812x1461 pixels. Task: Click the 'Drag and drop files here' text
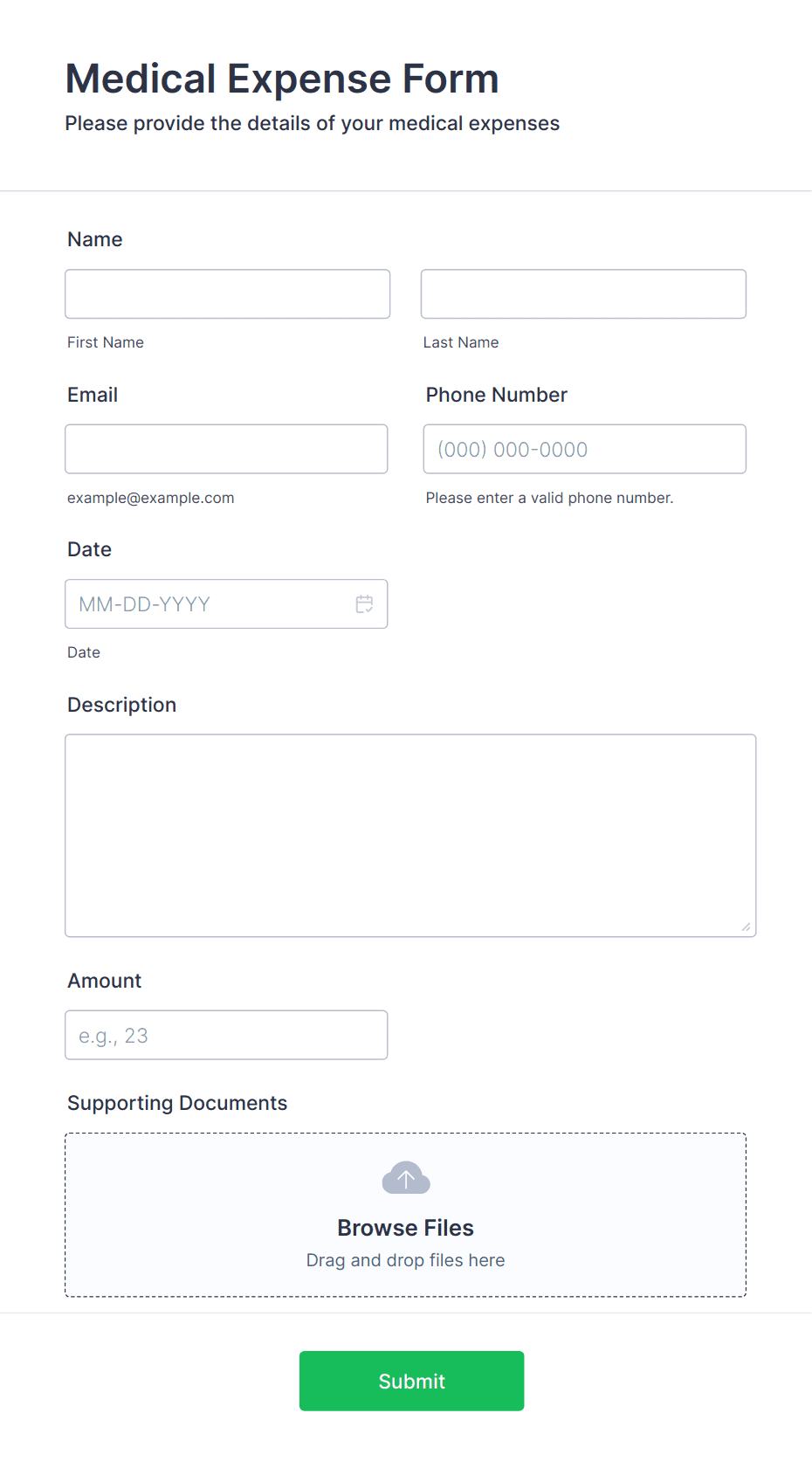pyautogui.click(x=406, y=1260)
